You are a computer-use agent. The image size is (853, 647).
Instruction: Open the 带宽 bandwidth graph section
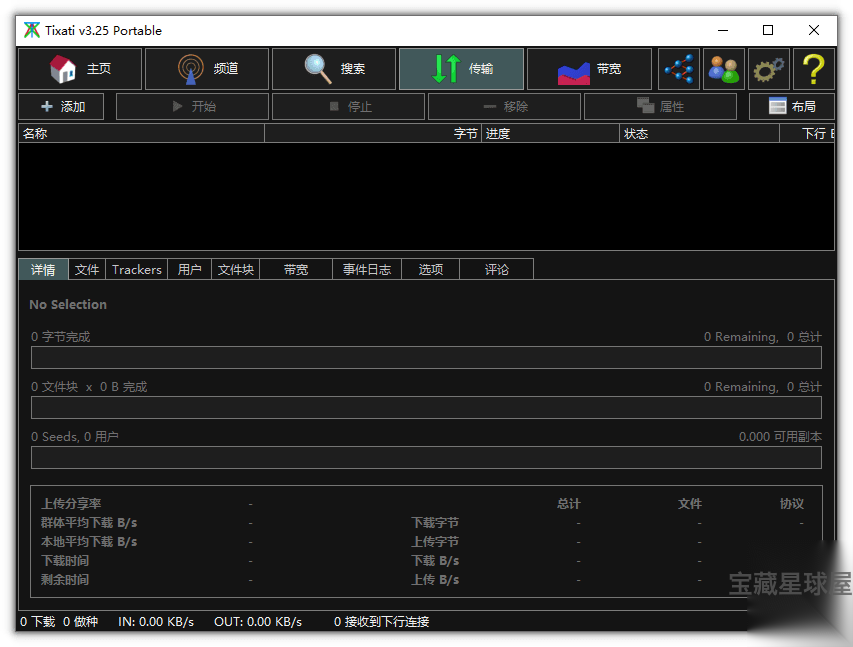click(x=589, y=69)
